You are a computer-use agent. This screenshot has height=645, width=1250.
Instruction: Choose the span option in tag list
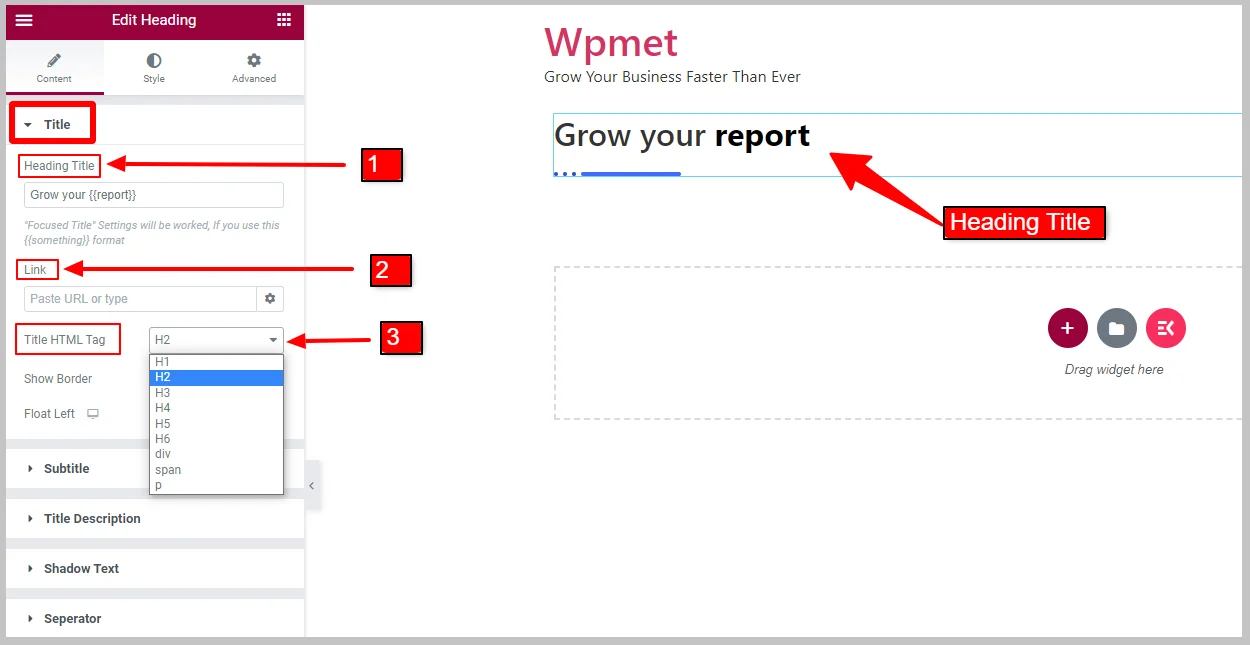tap(168, 470)
